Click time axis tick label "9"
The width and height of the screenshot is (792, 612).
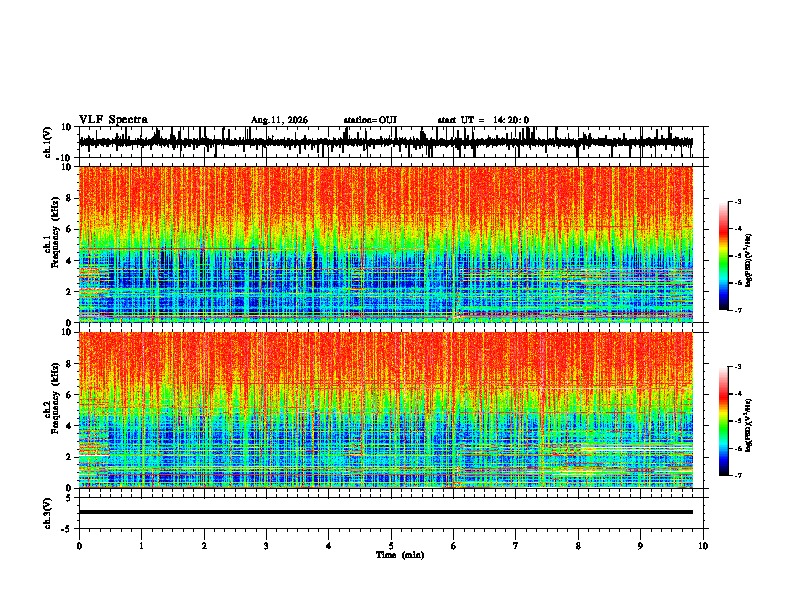tap(640, 546)
